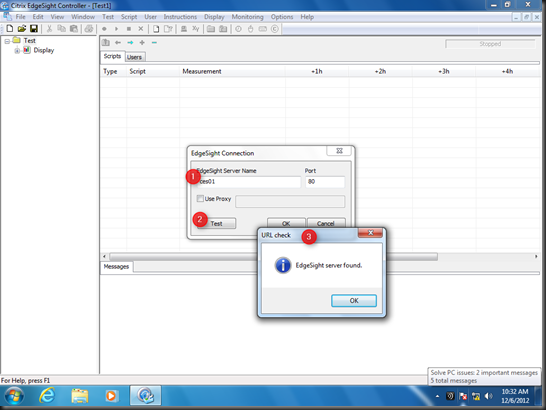
Task: Open the Script menu
Action: [x=129, y=17]
